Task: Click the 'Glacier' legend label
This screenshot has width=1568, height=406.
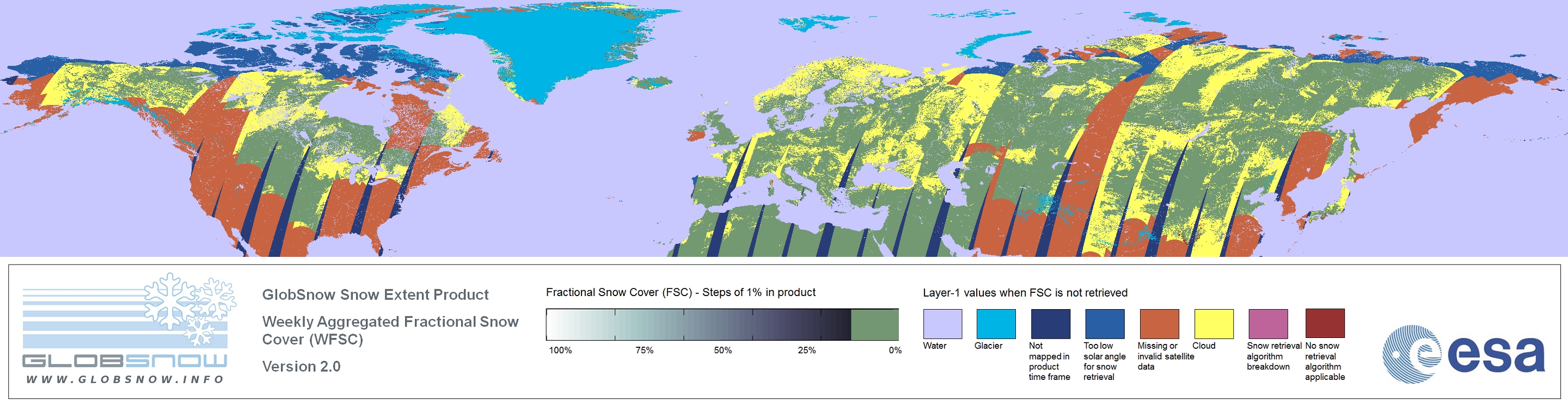Action: coord(989,346)
